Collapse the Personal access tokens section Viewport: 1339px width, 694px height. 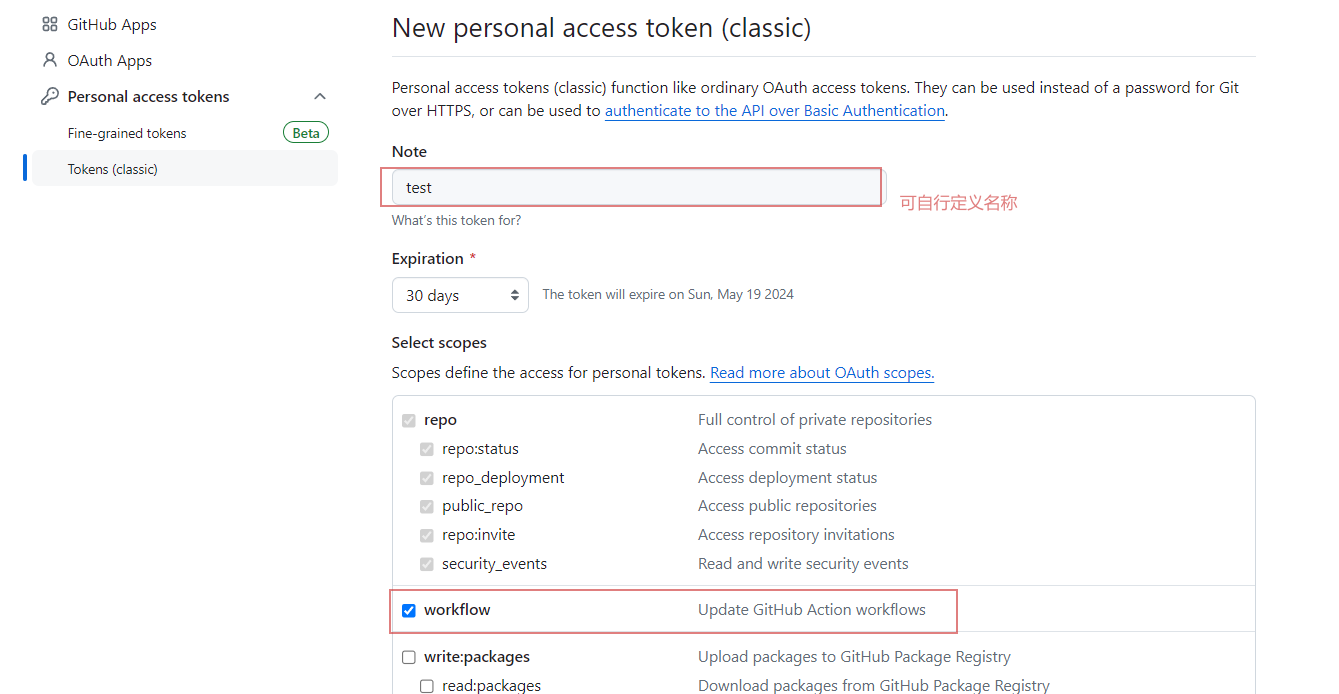[320, 96]
